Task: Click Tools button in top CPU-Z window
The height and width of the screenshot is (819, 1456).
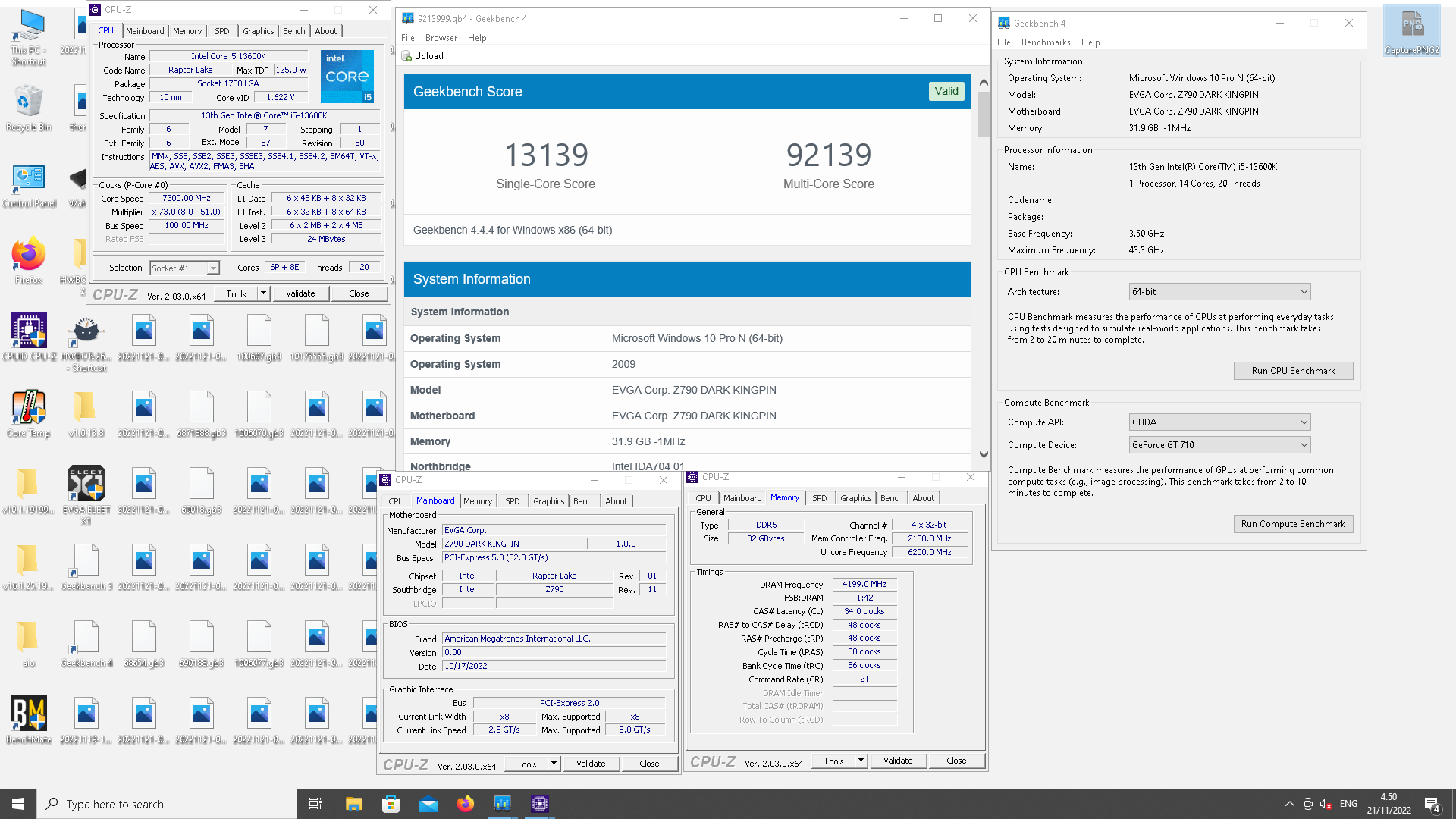Action: pyautogui.click(x=236, y=293)
